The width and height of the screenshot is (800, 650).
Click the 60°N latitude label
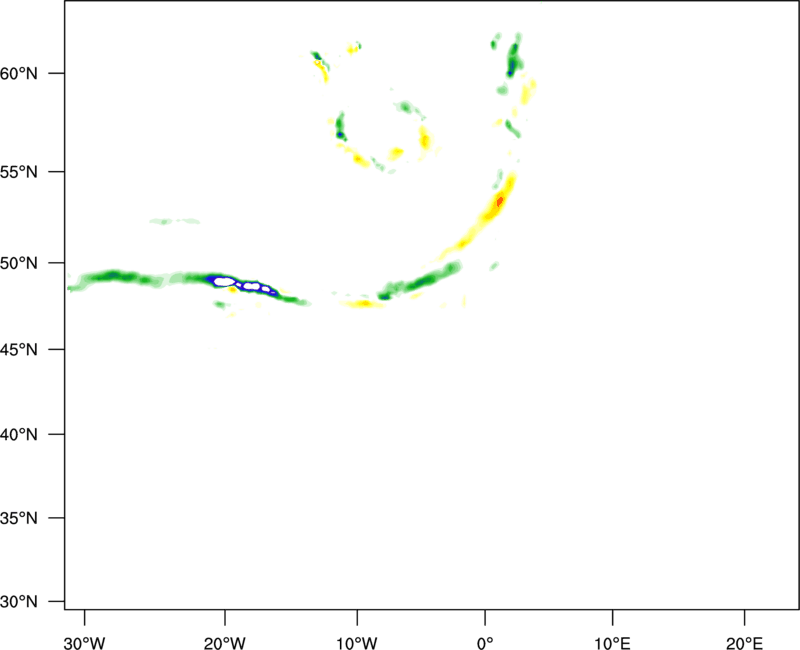point(19,74)
